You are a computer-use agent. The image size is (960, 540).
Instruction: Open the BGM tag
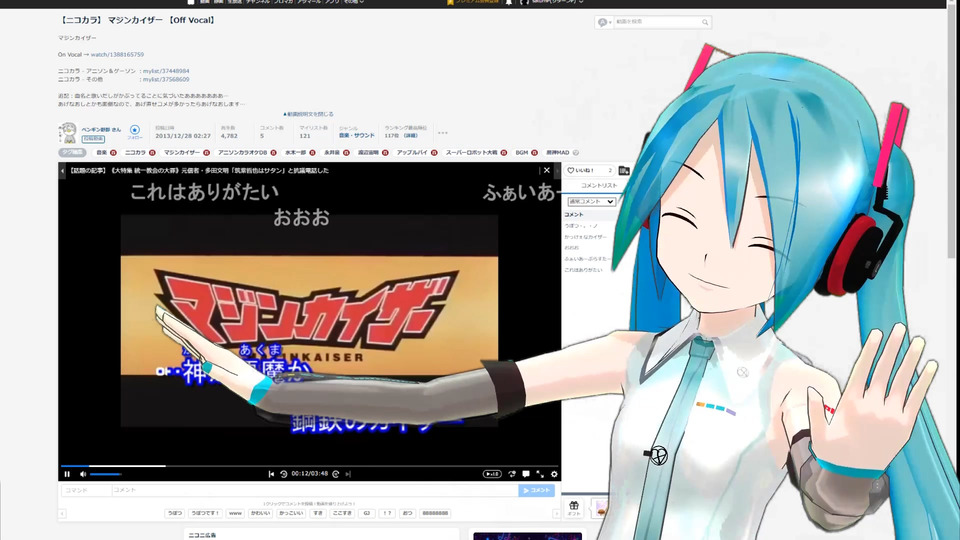[522, 152]
